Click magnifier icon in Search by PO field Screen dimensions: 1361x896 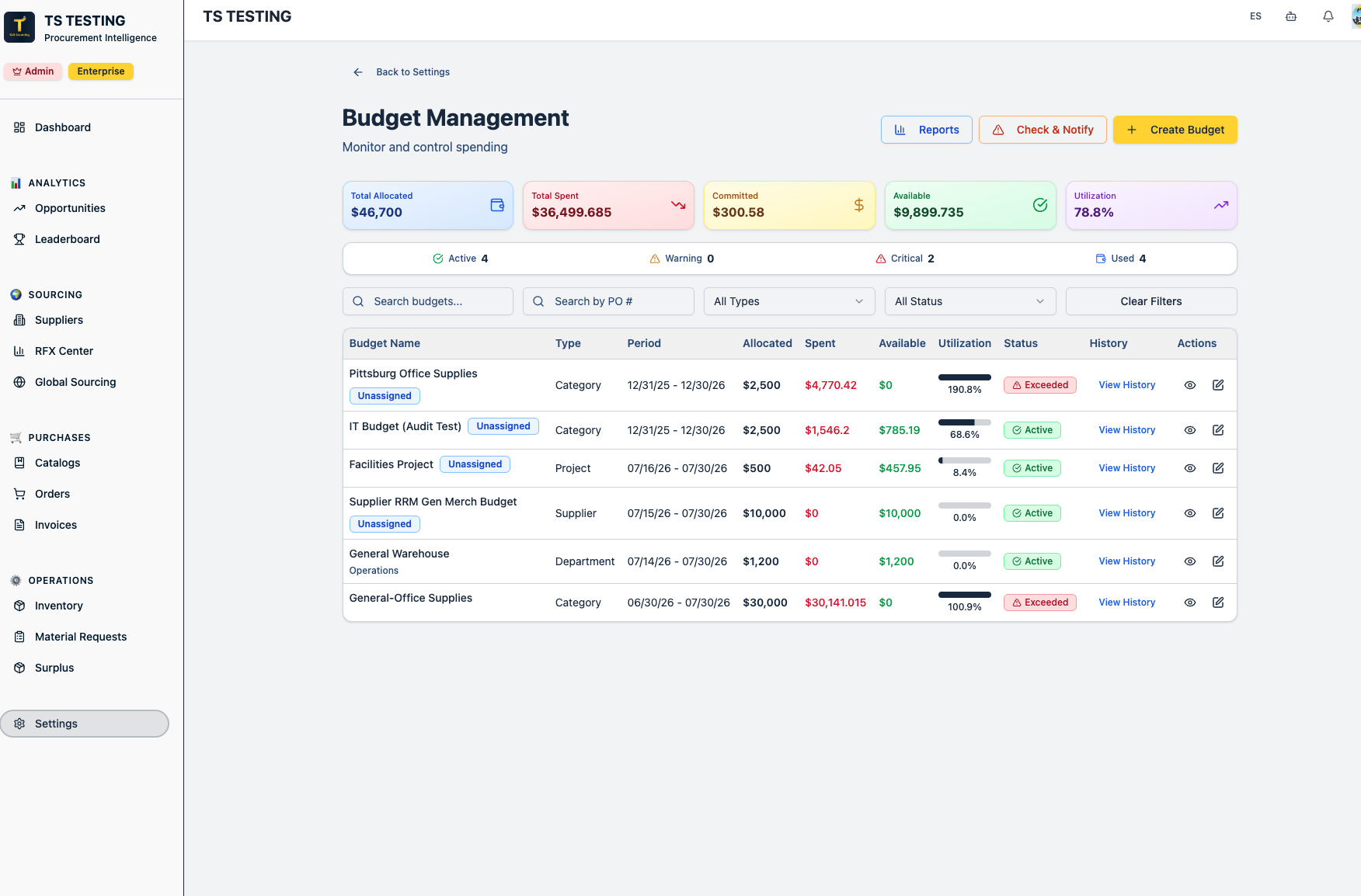click(538, 301)
